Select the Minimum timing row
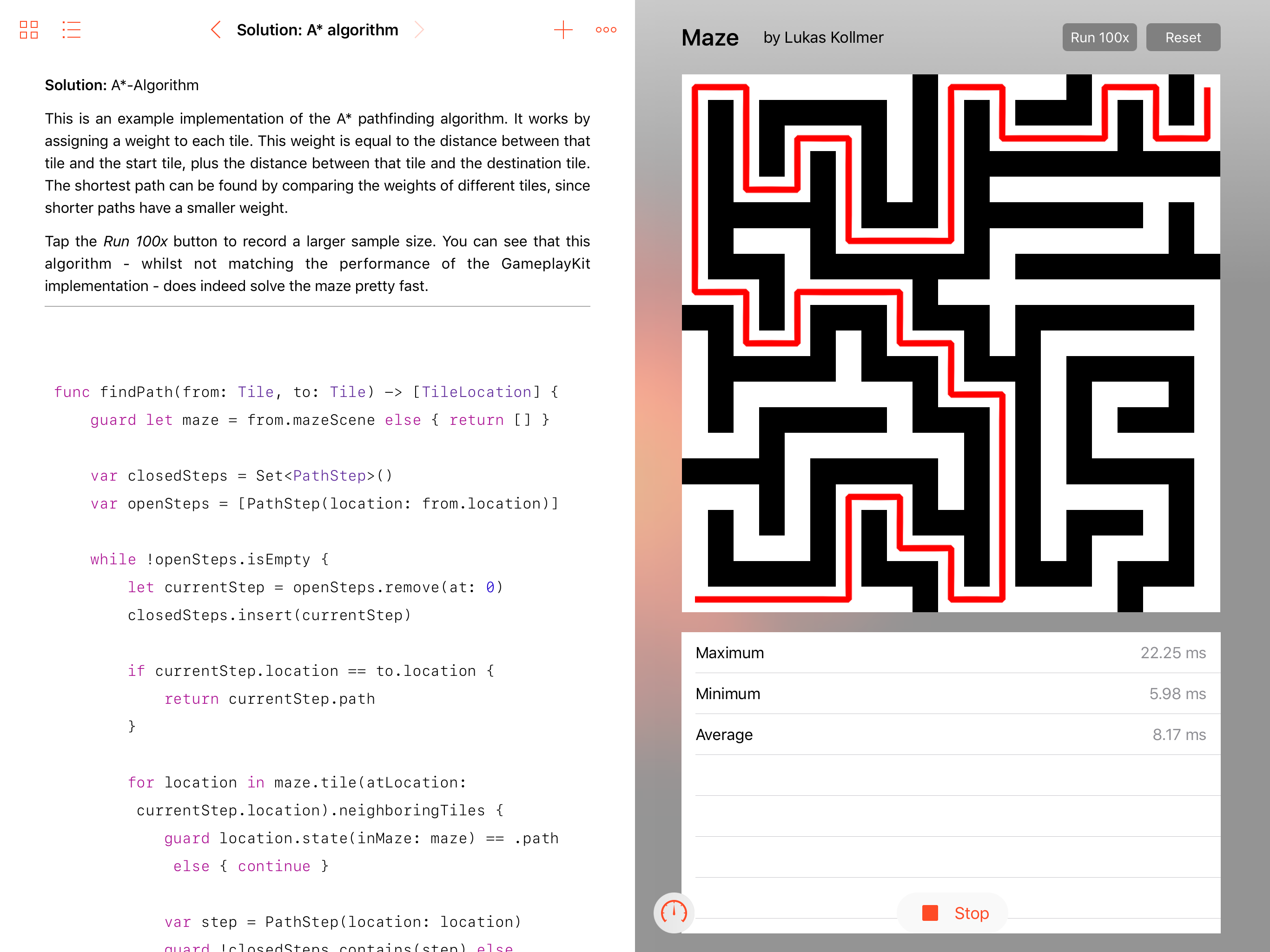 coord(950,694)
